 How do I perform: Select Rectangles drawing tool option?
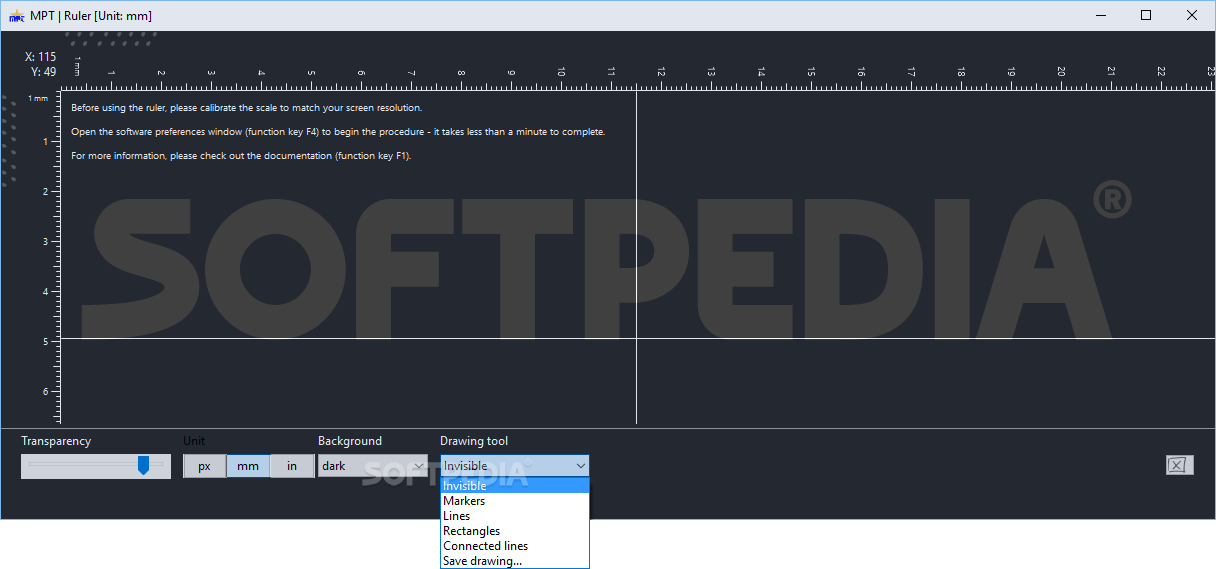(x=515, y=531)
